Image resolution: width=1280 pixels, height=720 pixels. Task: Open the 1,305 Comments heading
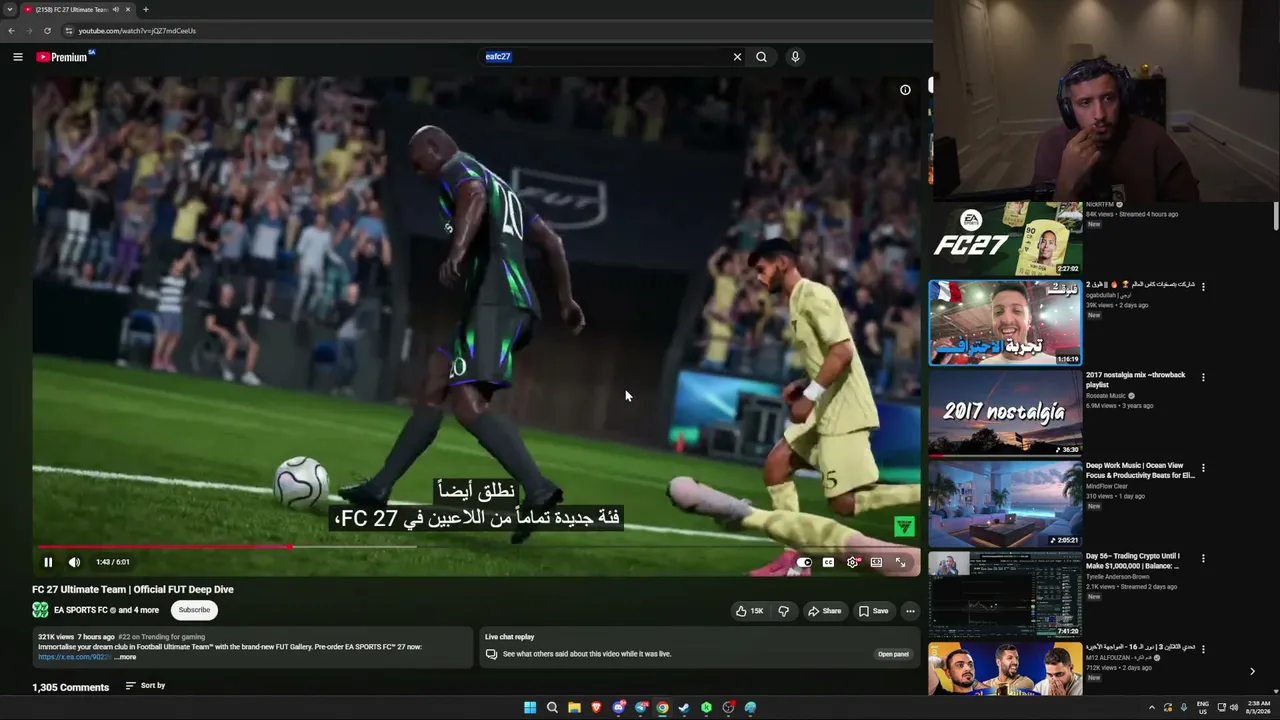(70, 688)
